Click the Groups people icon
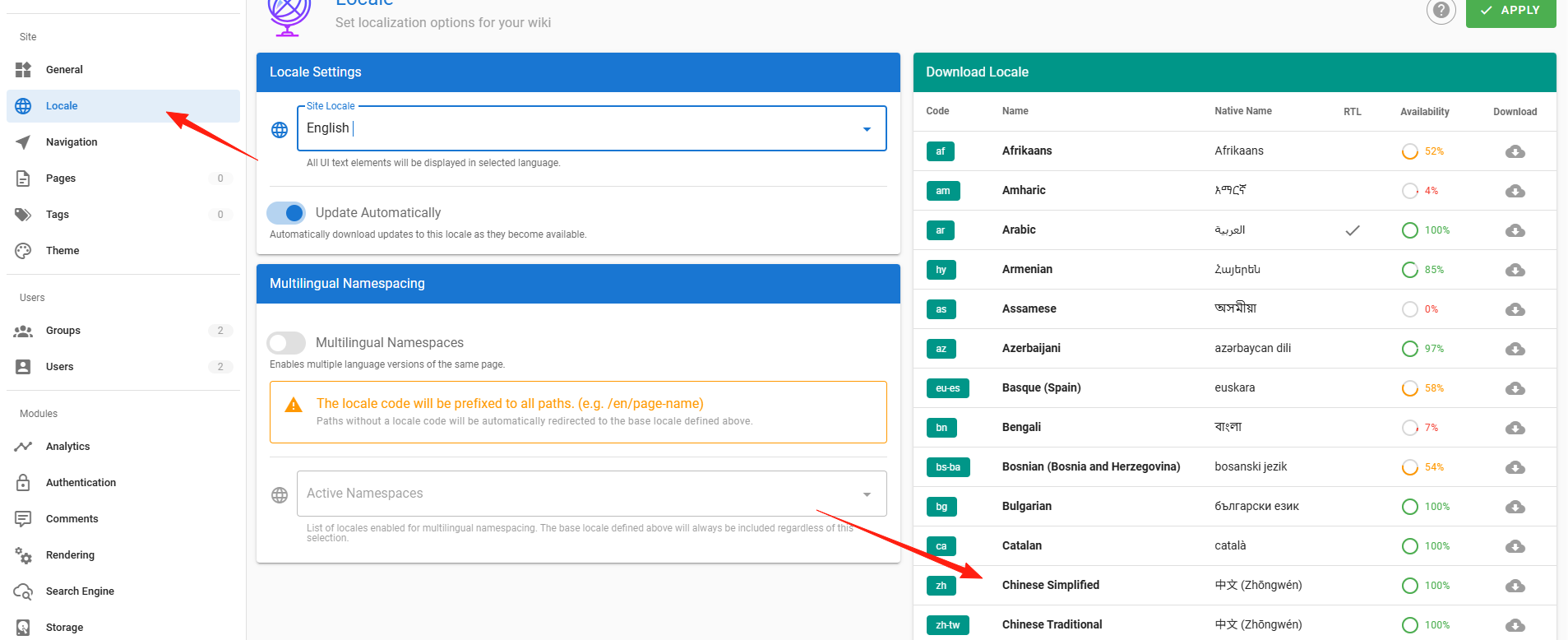 point(23,331)
